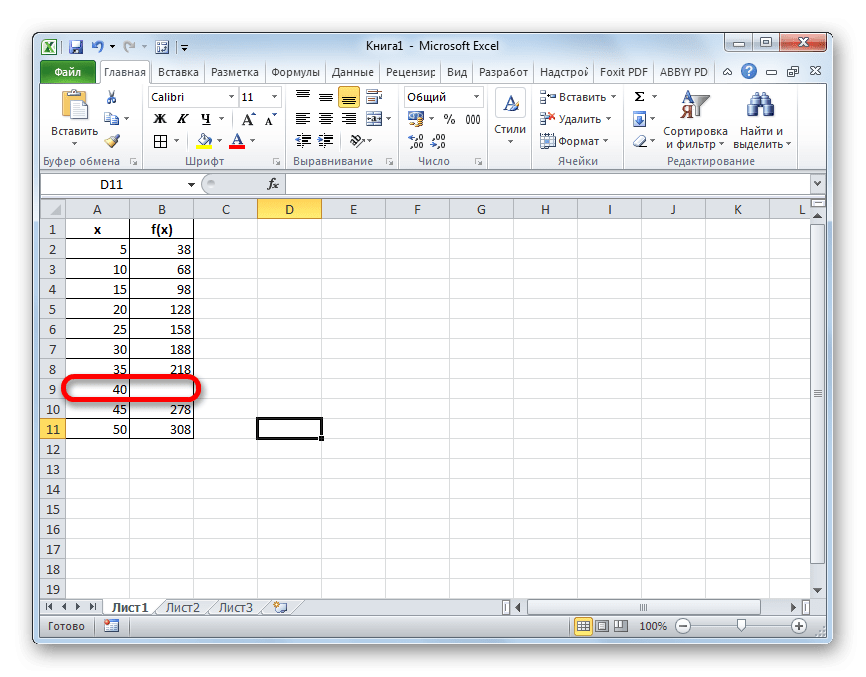Click the Undo arrow icon
The image size is (866, 677).
click(x=98, y=46)
